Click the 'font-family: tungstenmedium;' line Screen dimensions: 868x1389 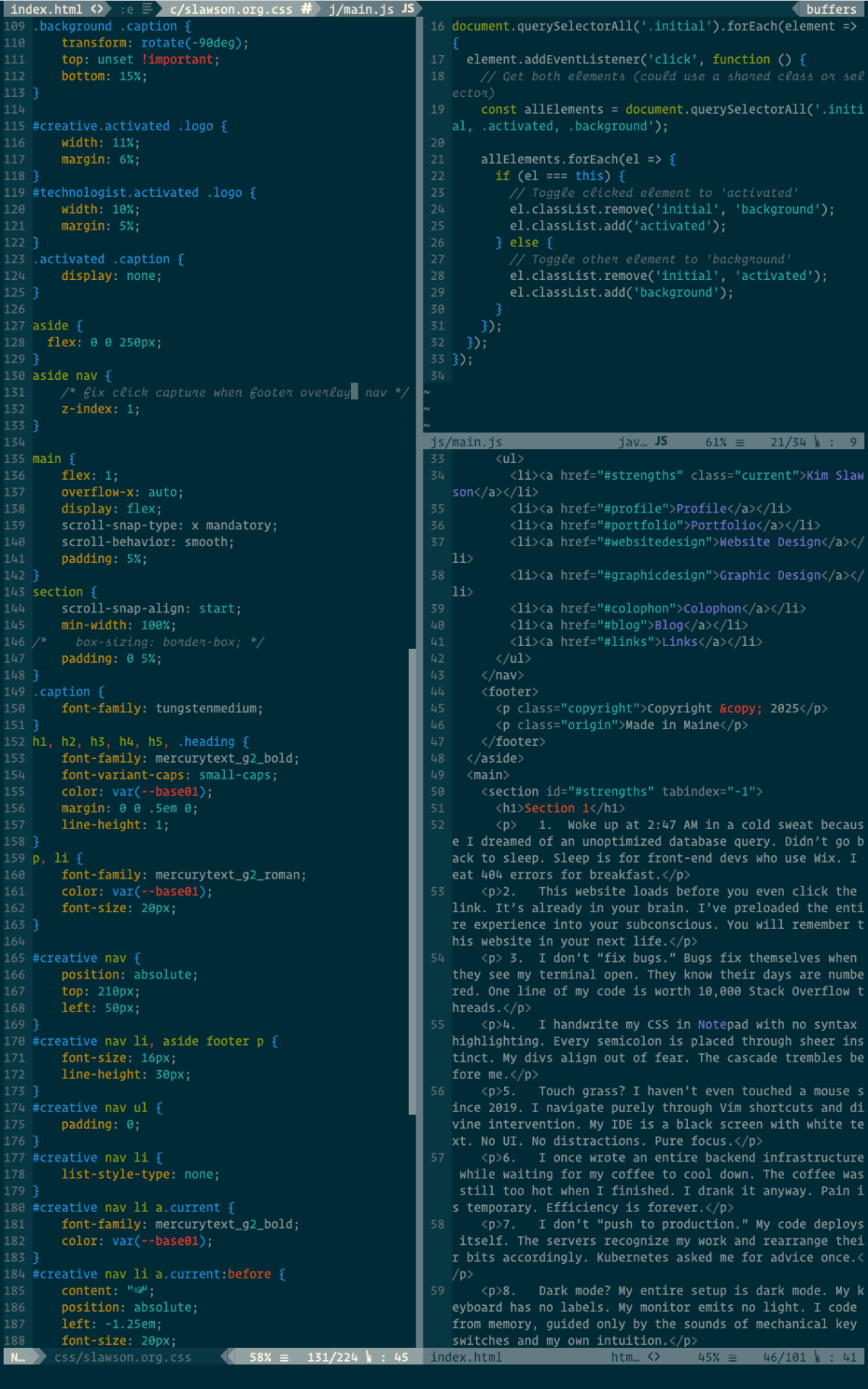162,709
